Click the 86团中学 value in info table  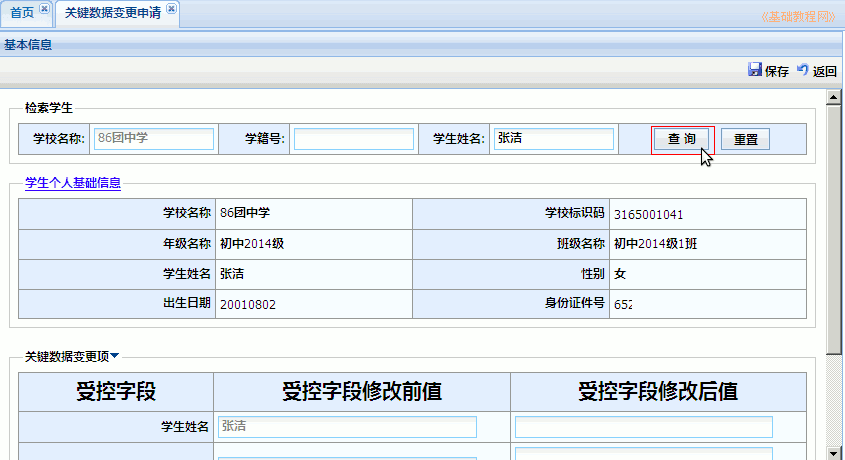tap(245, 213)
